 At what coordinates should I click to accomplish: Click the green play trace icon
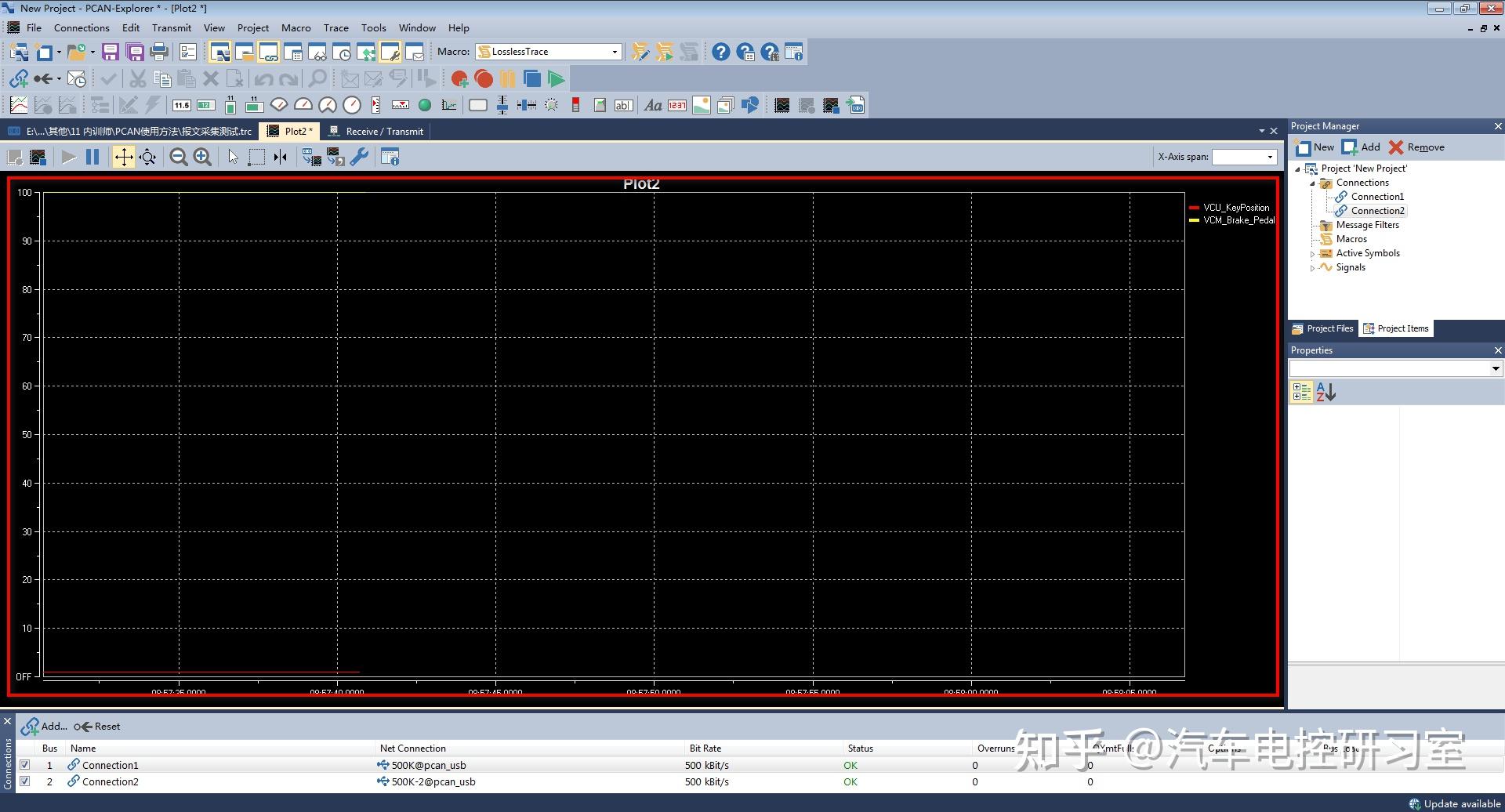556,79
